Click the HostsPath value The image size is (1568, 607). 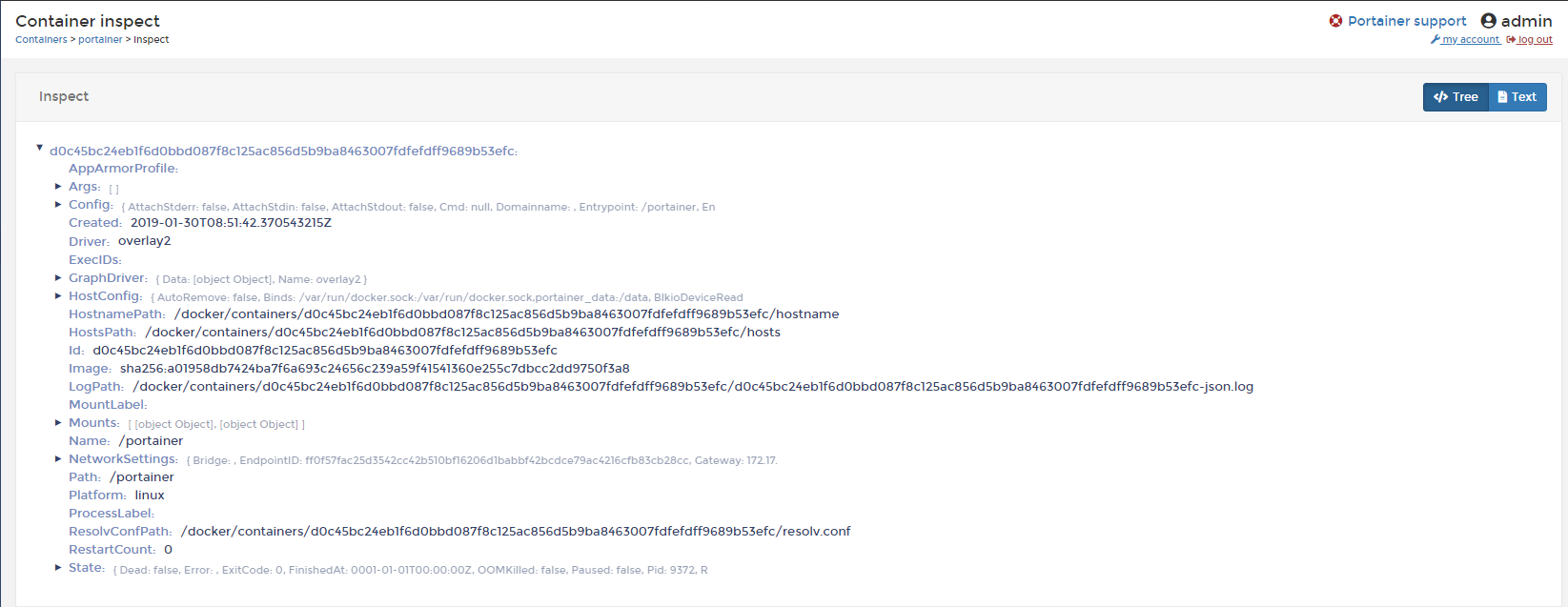tap(462, 333)
